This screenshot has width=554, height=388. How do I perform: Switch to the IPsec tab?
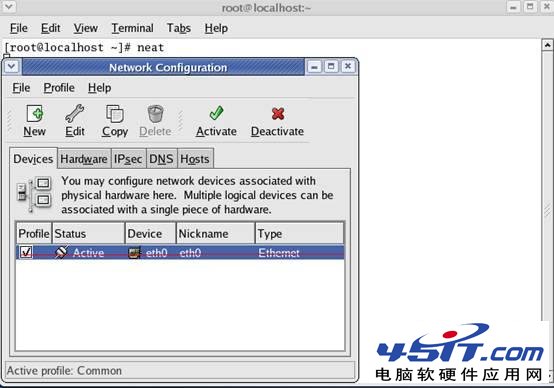[128, 159]
